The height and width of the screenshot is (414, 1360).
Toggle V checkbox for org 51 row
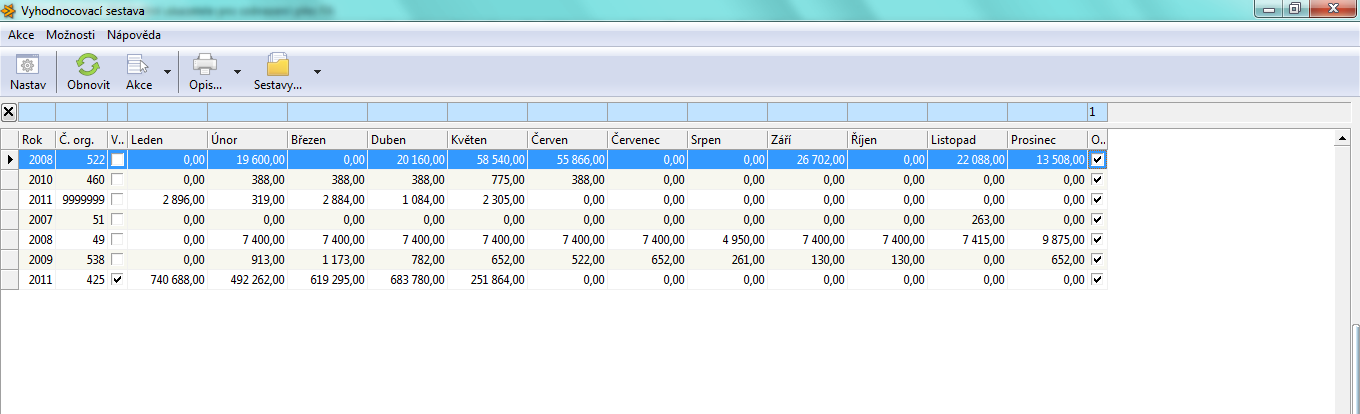pos(118,220)
